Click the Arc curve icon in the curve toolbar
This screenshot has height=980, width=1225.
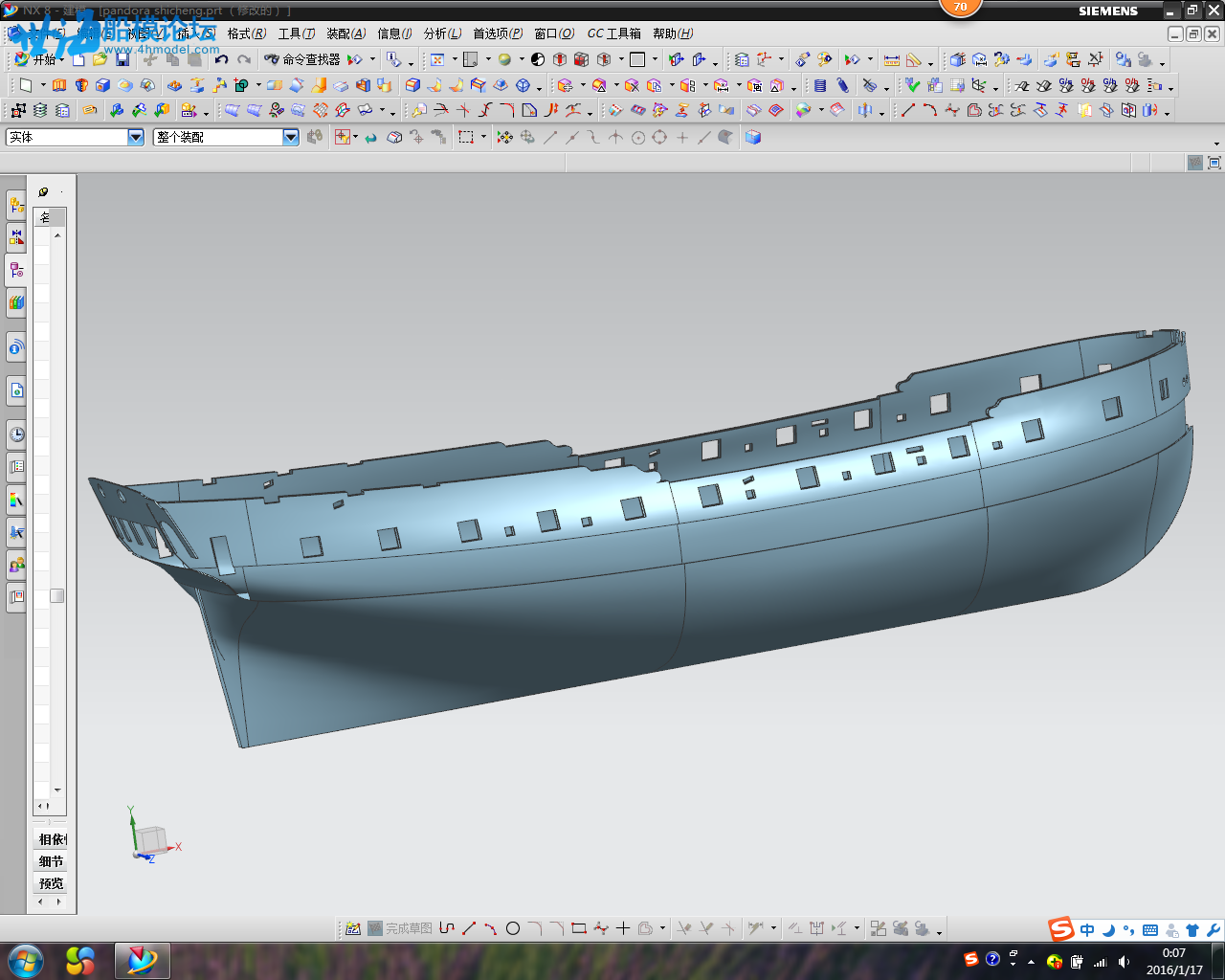pyautogui.click(x=930, y=111)
